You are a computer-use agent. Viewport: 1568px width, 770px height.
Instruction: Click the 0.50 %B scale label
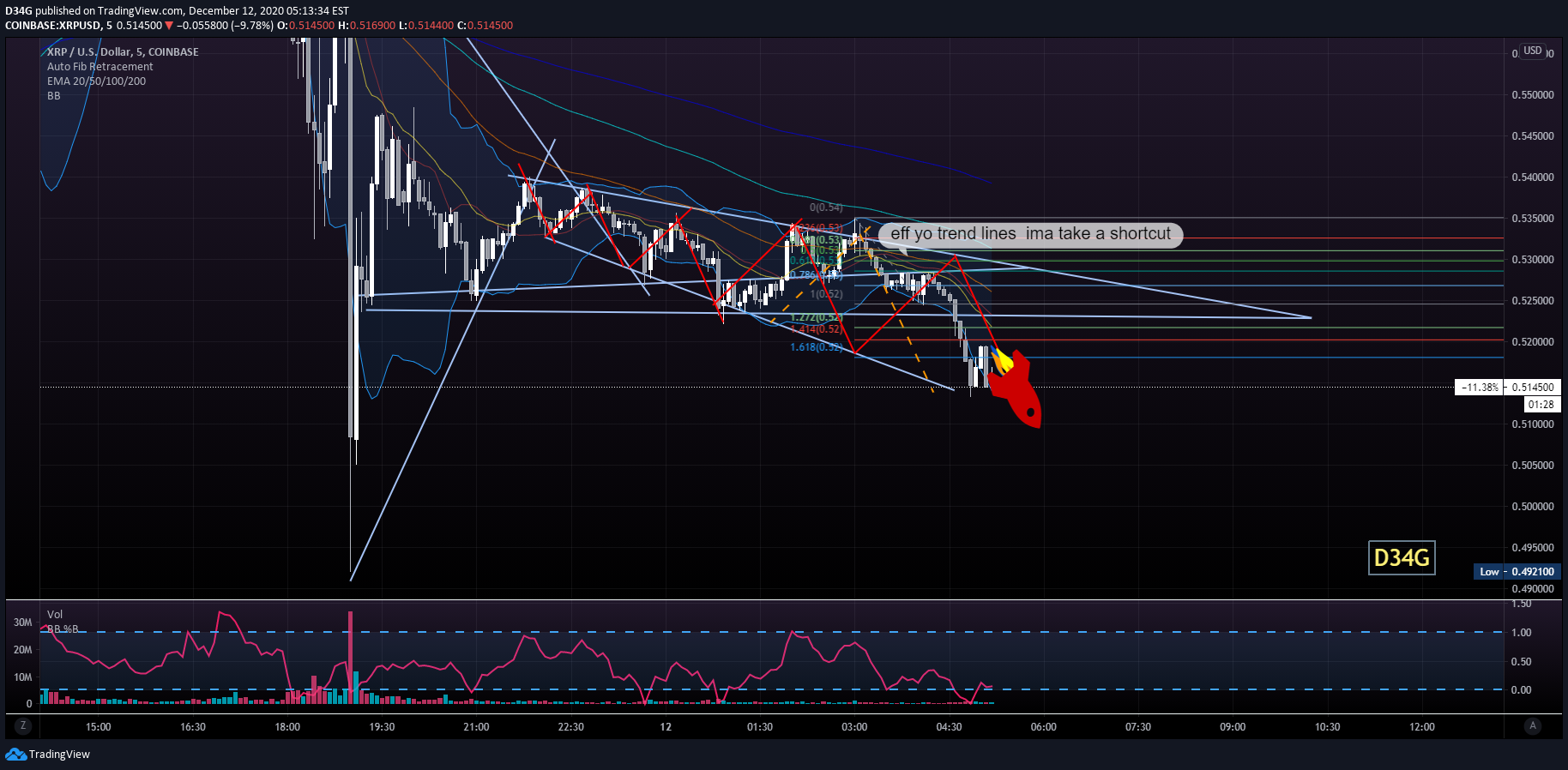point(1521,662)
